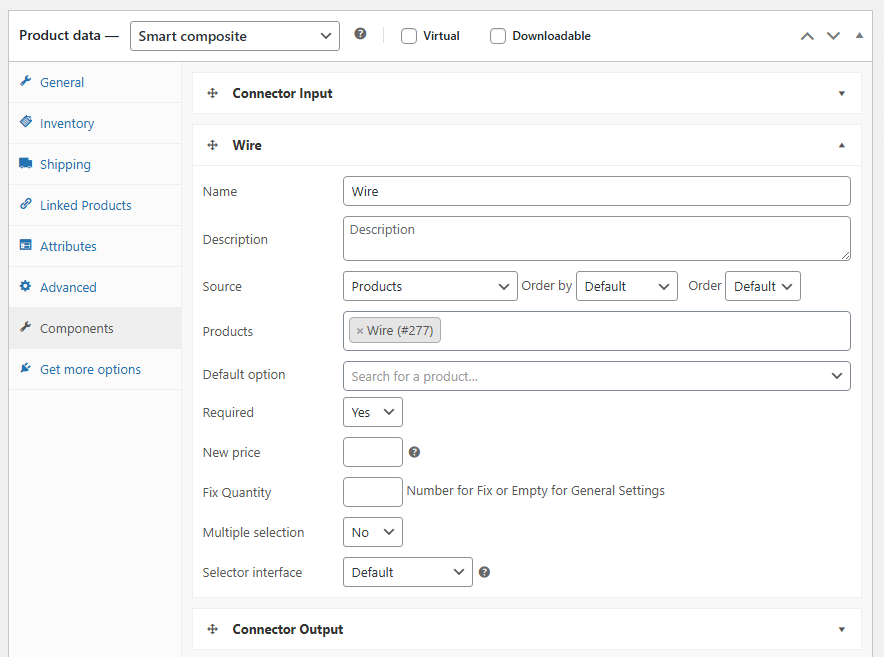Click the Get more options link
The width and height of the screenshot is (884, 657).
90,369
